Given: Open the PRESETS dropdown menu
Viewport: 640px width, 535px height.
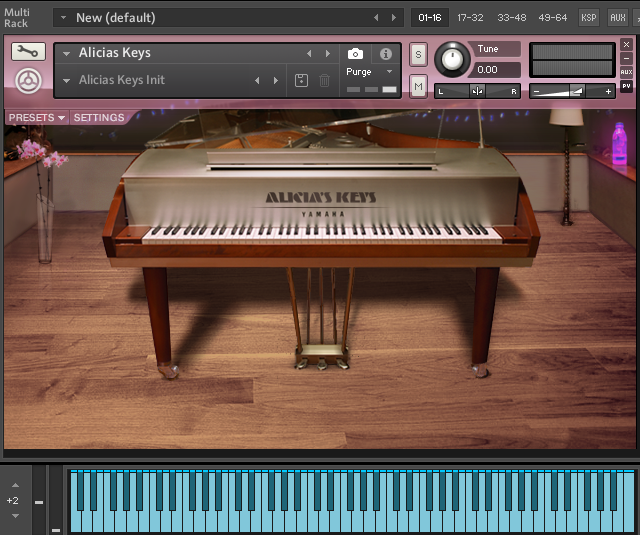Looking at the screenshot, I should (x=37, y=118).
